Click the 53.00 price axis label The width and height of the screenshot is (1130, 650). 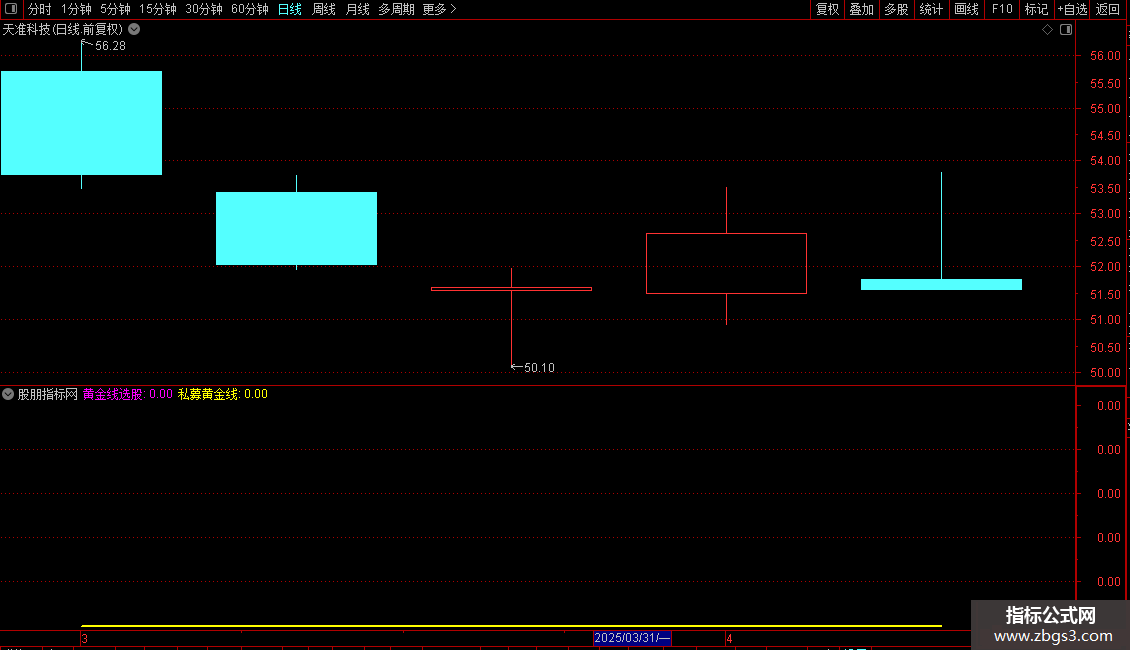click(x=1105, y=214)
